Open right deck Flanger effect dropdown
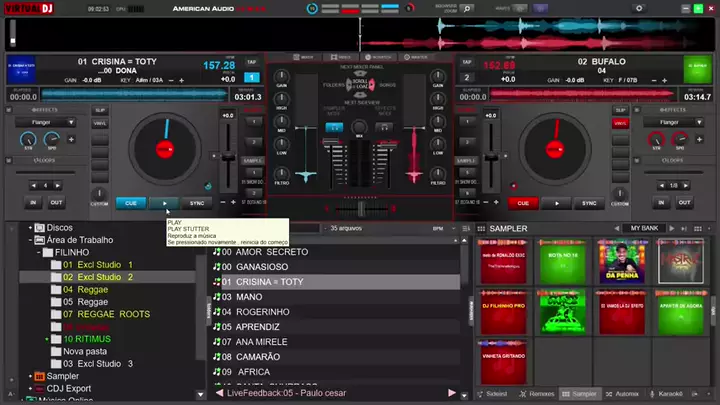This screenshot has width=720, height=405. tap(672, 122)
